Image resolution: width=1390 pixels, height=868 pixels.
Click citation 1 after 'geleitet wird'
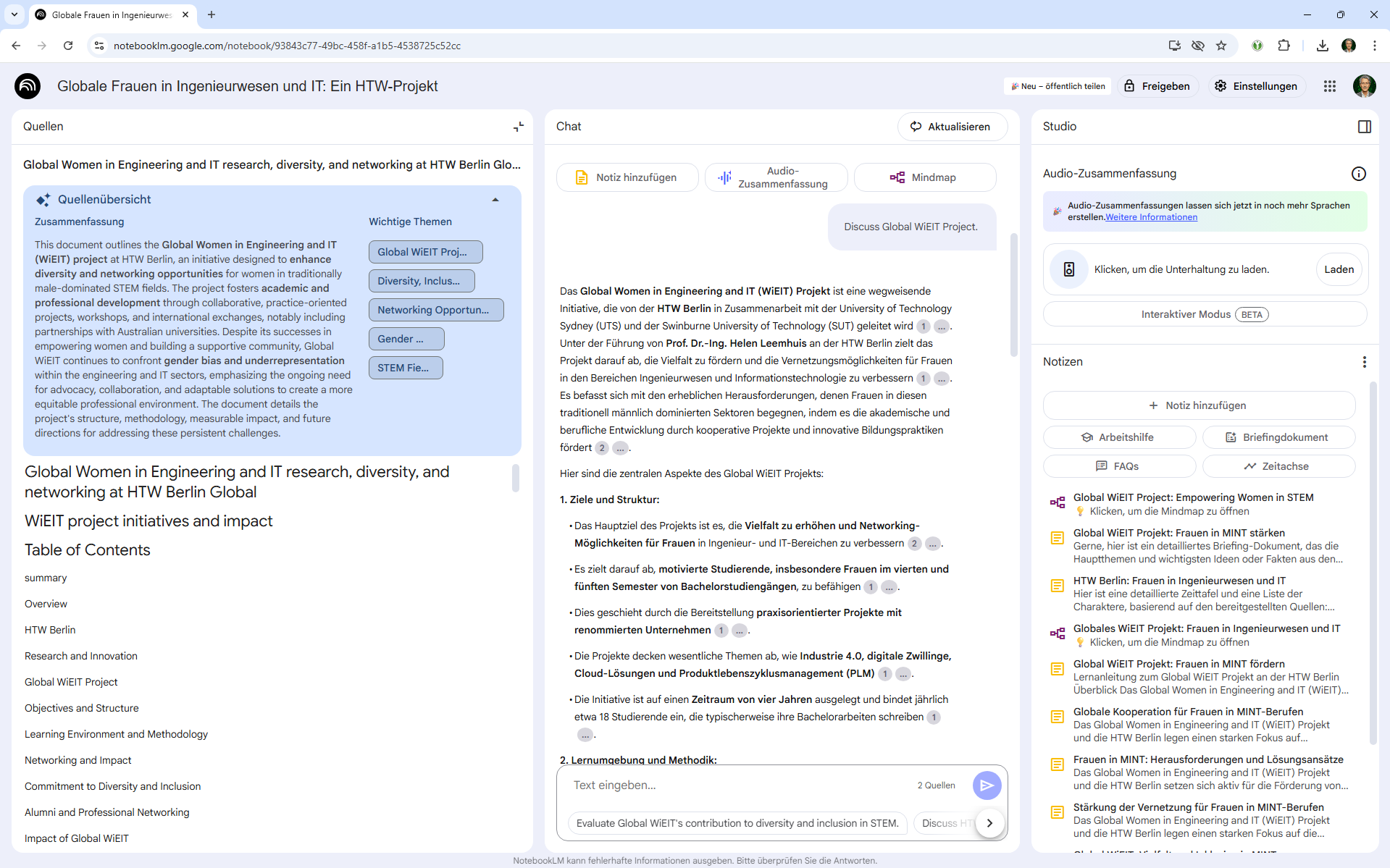(924, 326)
